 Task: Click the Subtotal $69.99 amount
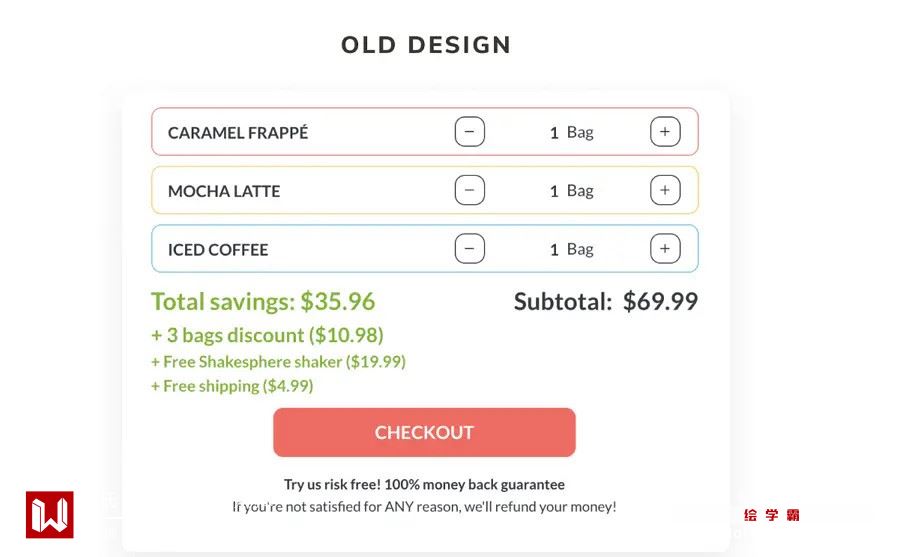point(660,301)
